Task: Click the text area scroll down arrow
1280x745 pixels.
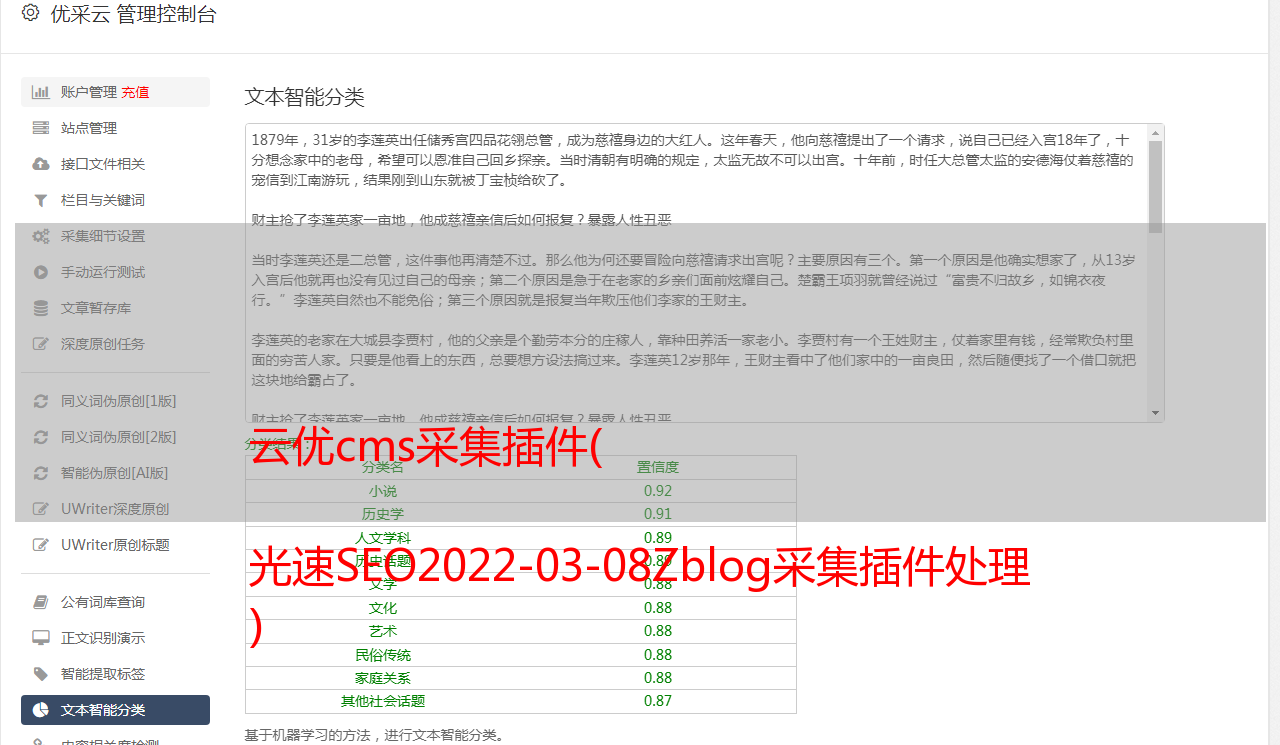Action: tap(1156, 413)
